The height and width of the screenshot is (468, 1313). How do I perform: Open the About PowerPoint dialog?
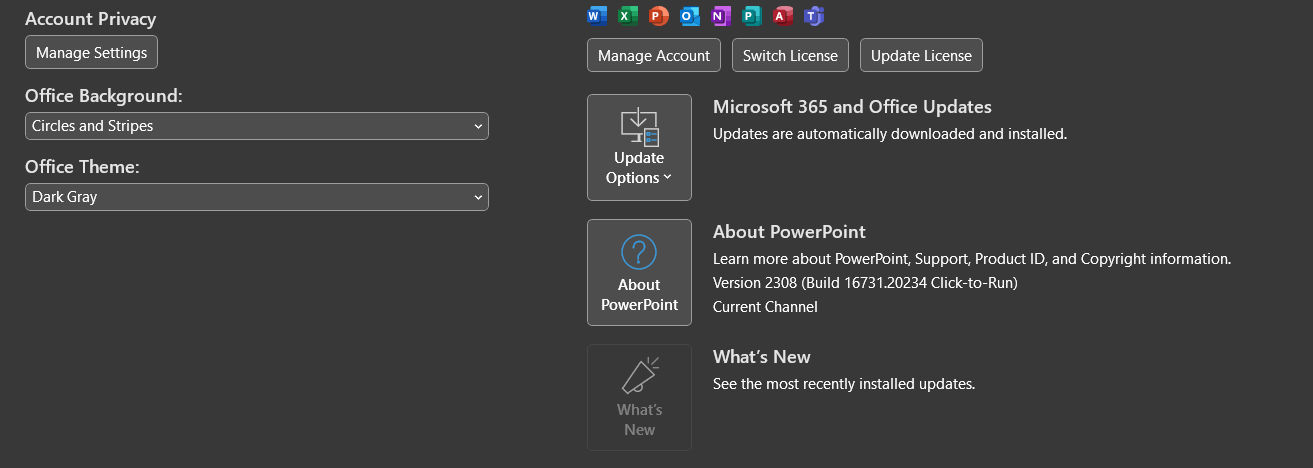[x=639, y=272]
